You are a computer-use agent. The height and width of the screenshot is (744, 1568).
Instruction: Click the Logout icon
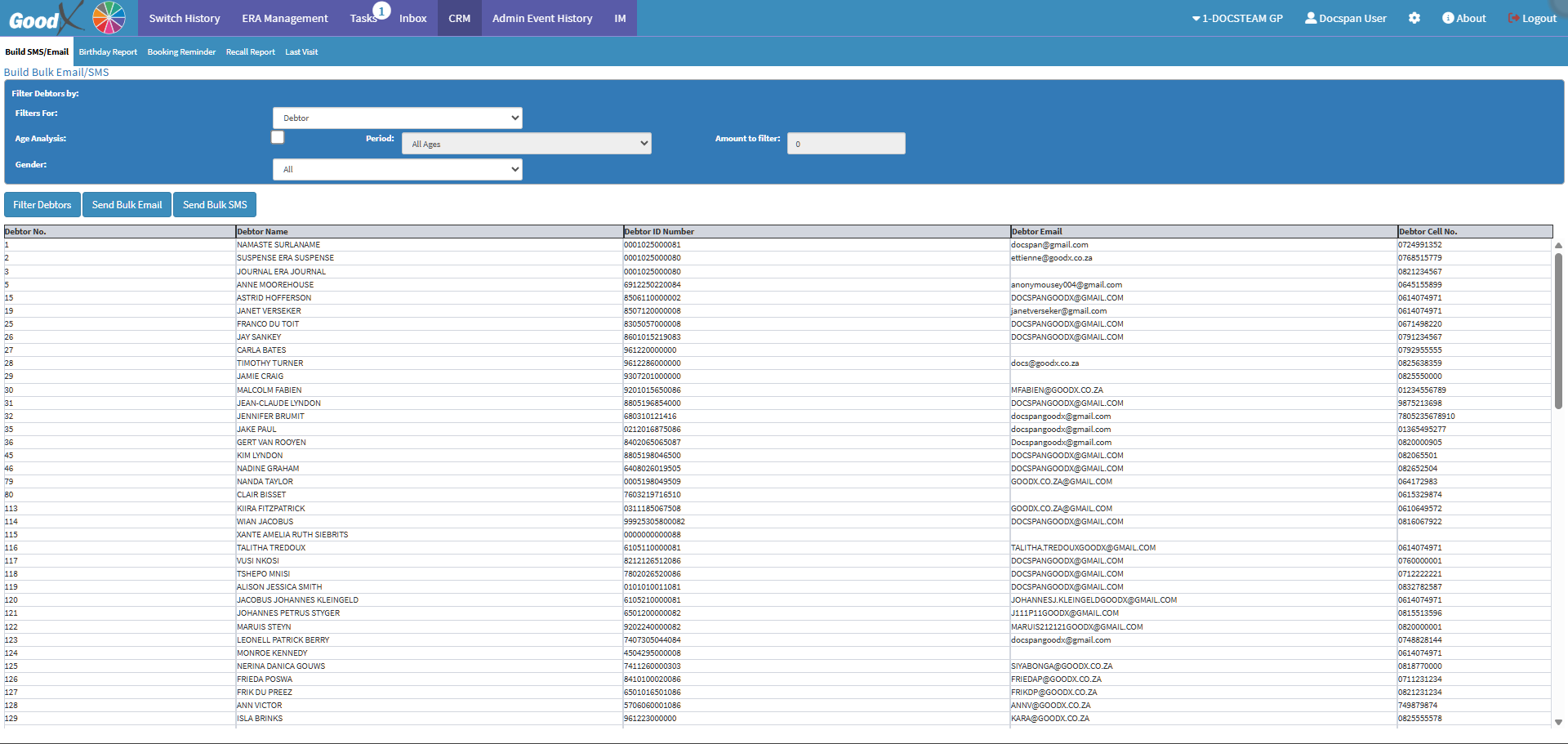click(1513, 18)
